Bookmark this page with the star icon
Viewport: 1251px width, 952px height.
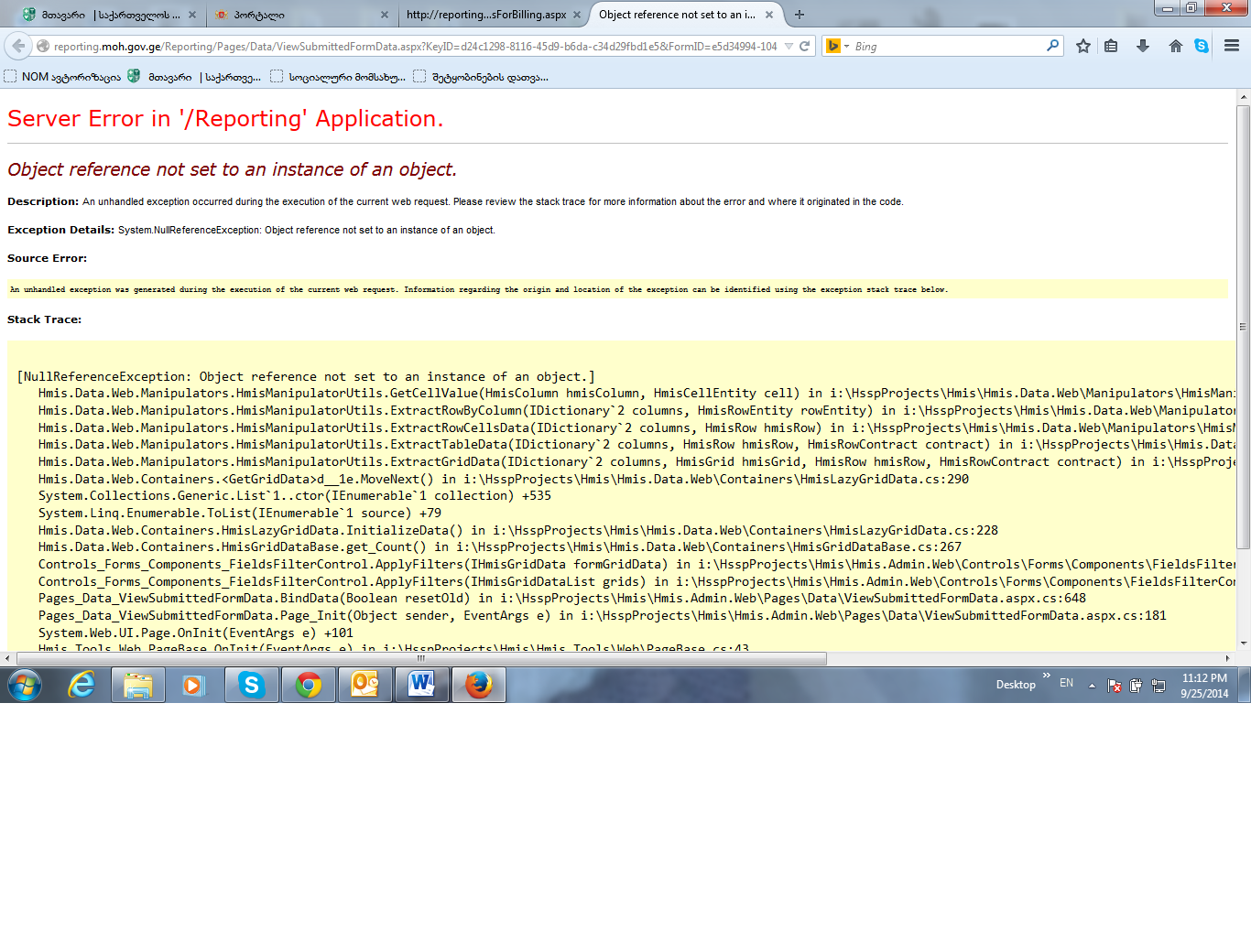[x=1083, y=46]
